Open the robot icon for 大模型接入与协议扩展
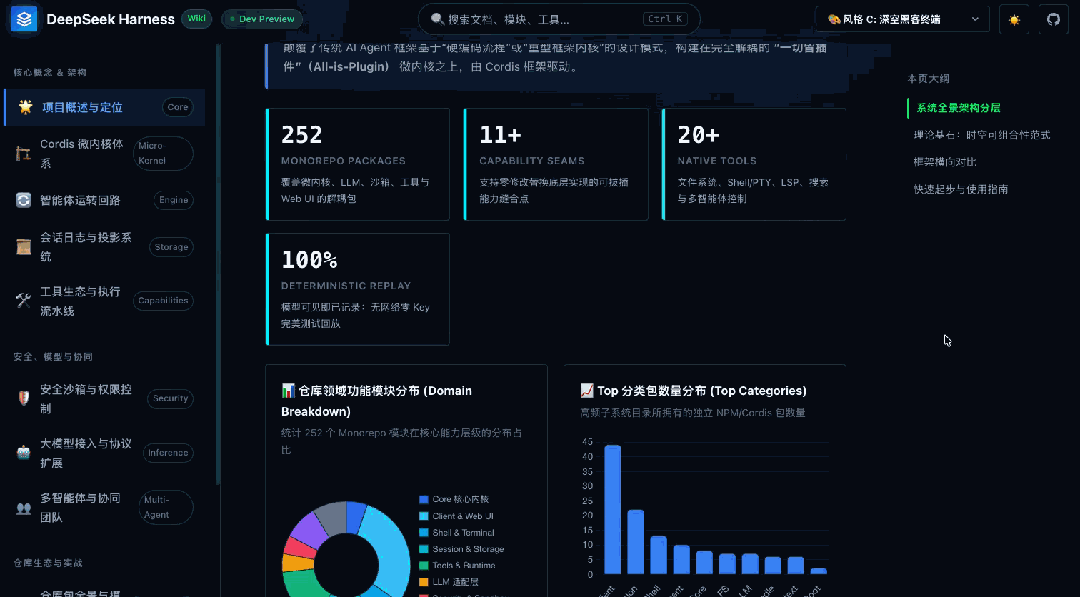 (23, 452)
